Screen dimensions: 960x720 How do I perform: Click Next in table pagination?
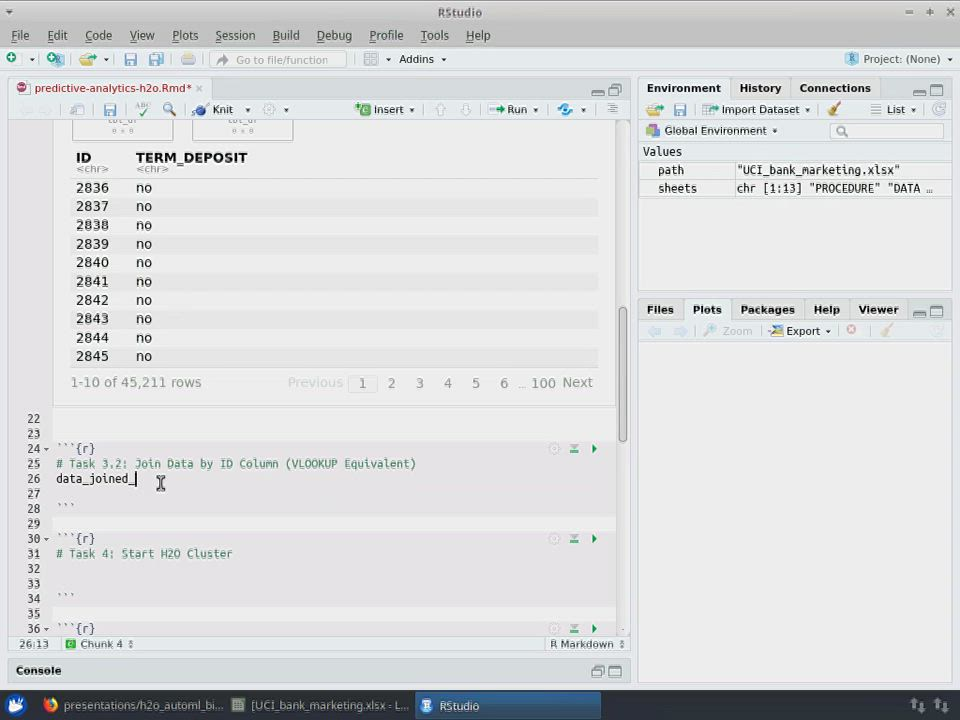(577, 383)
